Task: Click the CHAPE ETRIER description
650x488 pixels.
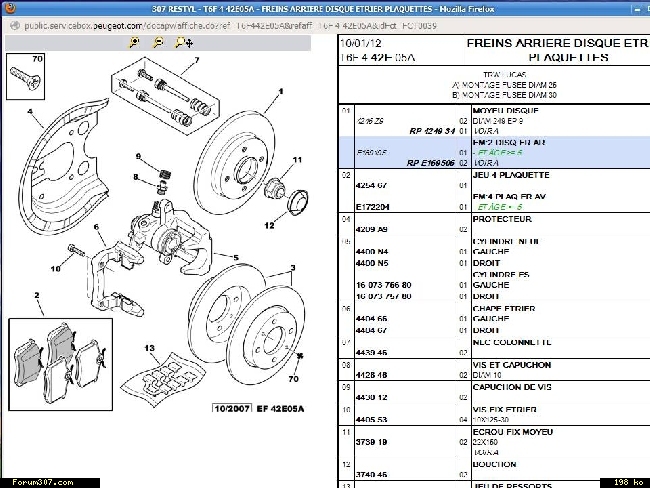Action: tap(504, 308)
